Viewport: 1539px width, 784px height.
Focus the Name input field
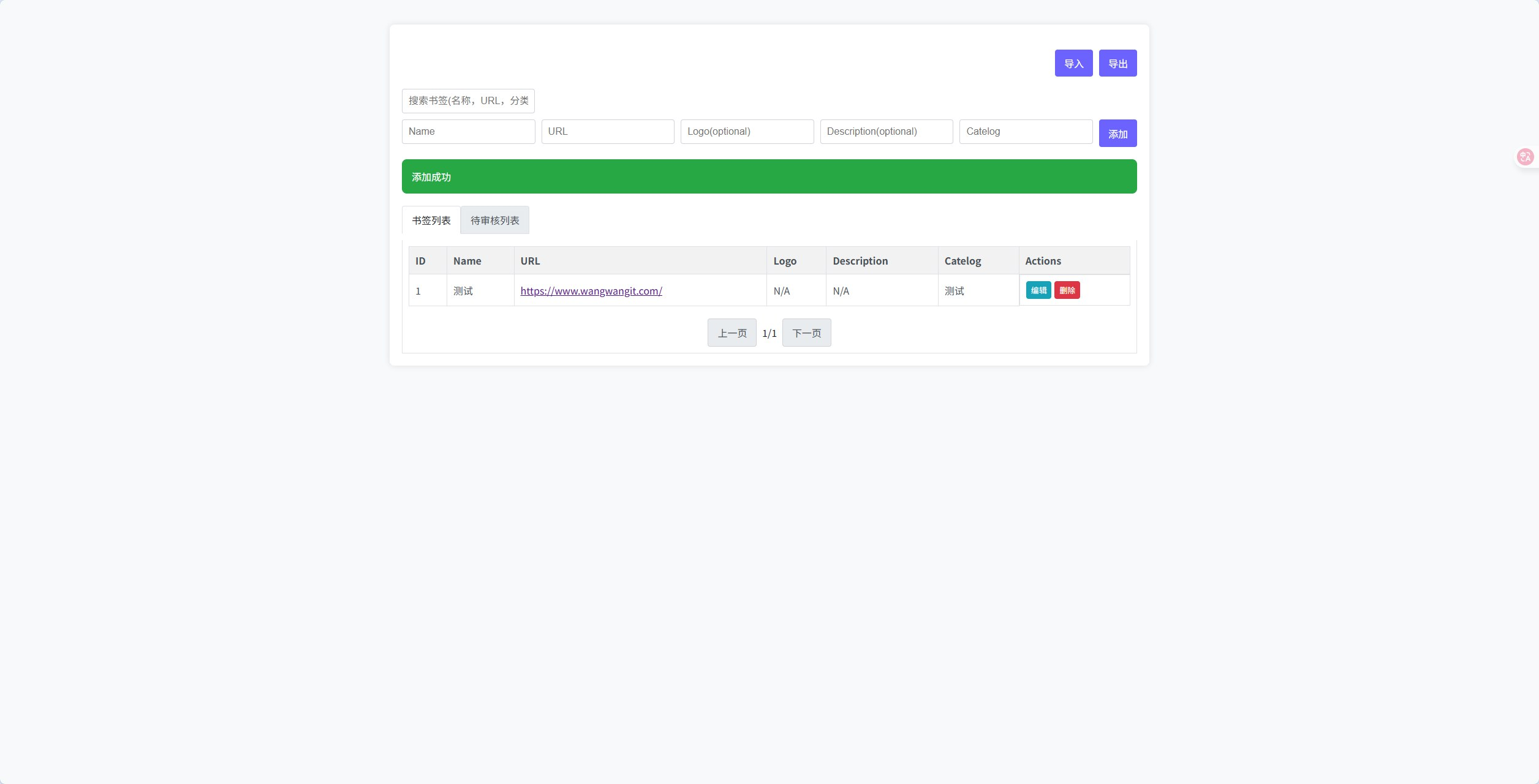[468, 132]
